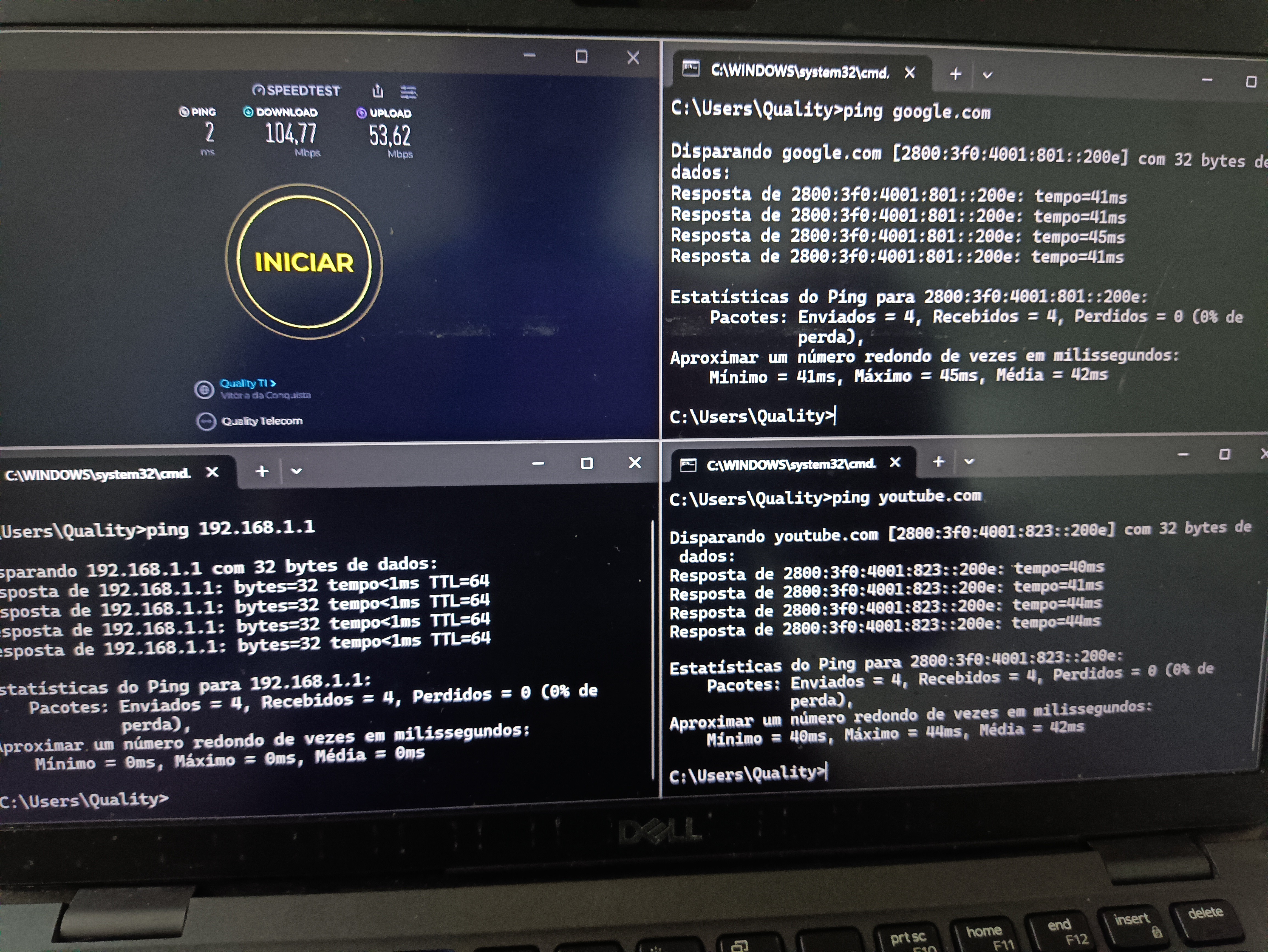1268x952 pixels.
Task: Open the Speedtest settings sliders icon
Action: click(x=408, y=92)
